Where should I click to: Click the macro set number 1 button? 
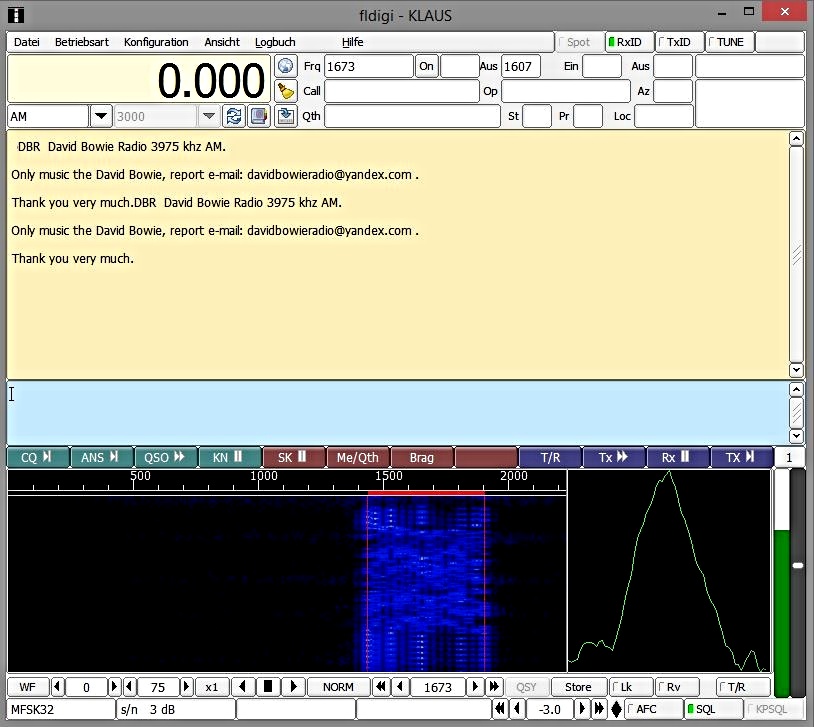tap(789, 457)
